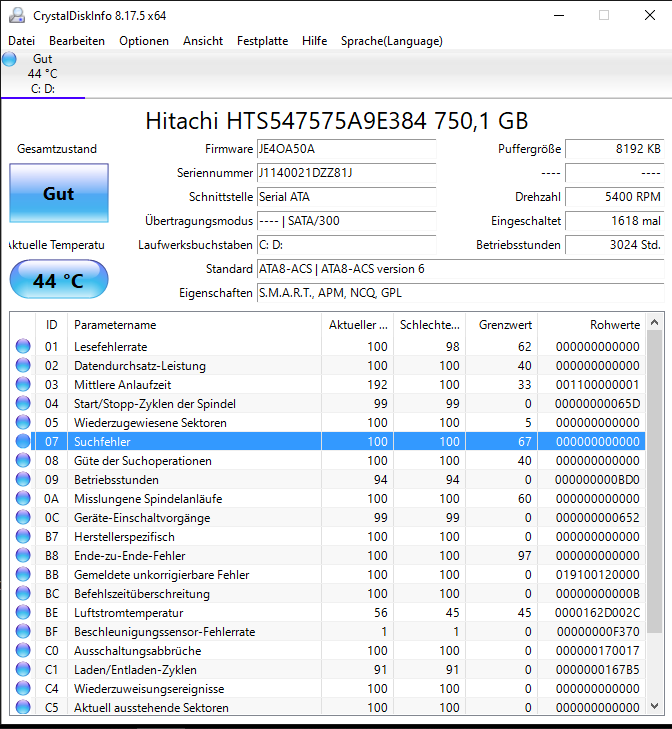The width and height of the screenshot is (672, 729).
Task: Click the Eigenschaften field S.M.A.R.T., APM
Action: 460,293
